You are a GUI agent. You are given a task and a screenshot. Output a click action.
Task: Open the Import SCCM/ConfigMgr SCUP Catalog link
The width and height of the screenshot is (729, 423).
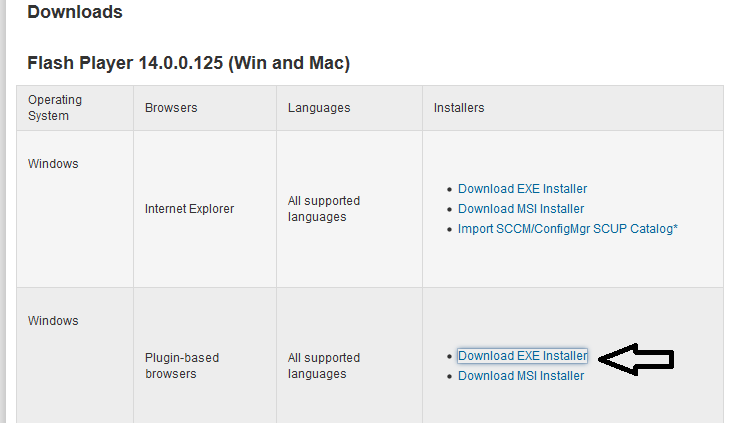click(568, 229)
